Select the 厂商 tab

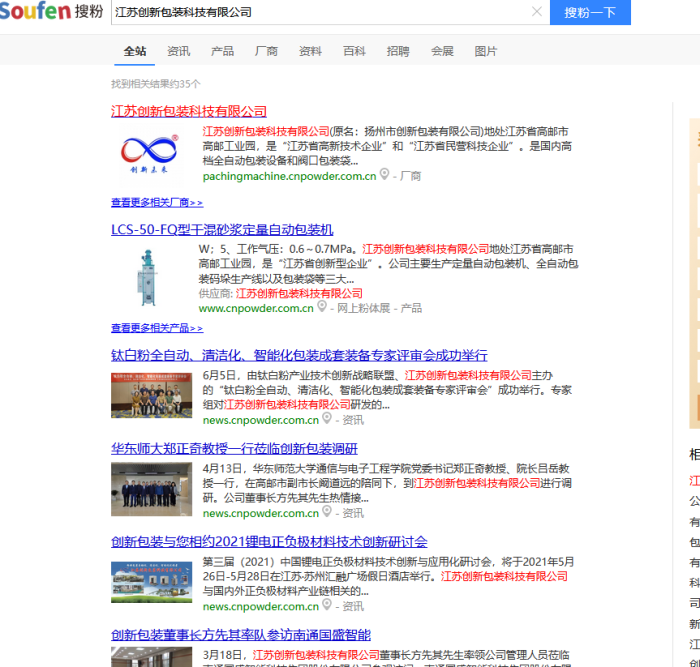click(x=266, y=51)
